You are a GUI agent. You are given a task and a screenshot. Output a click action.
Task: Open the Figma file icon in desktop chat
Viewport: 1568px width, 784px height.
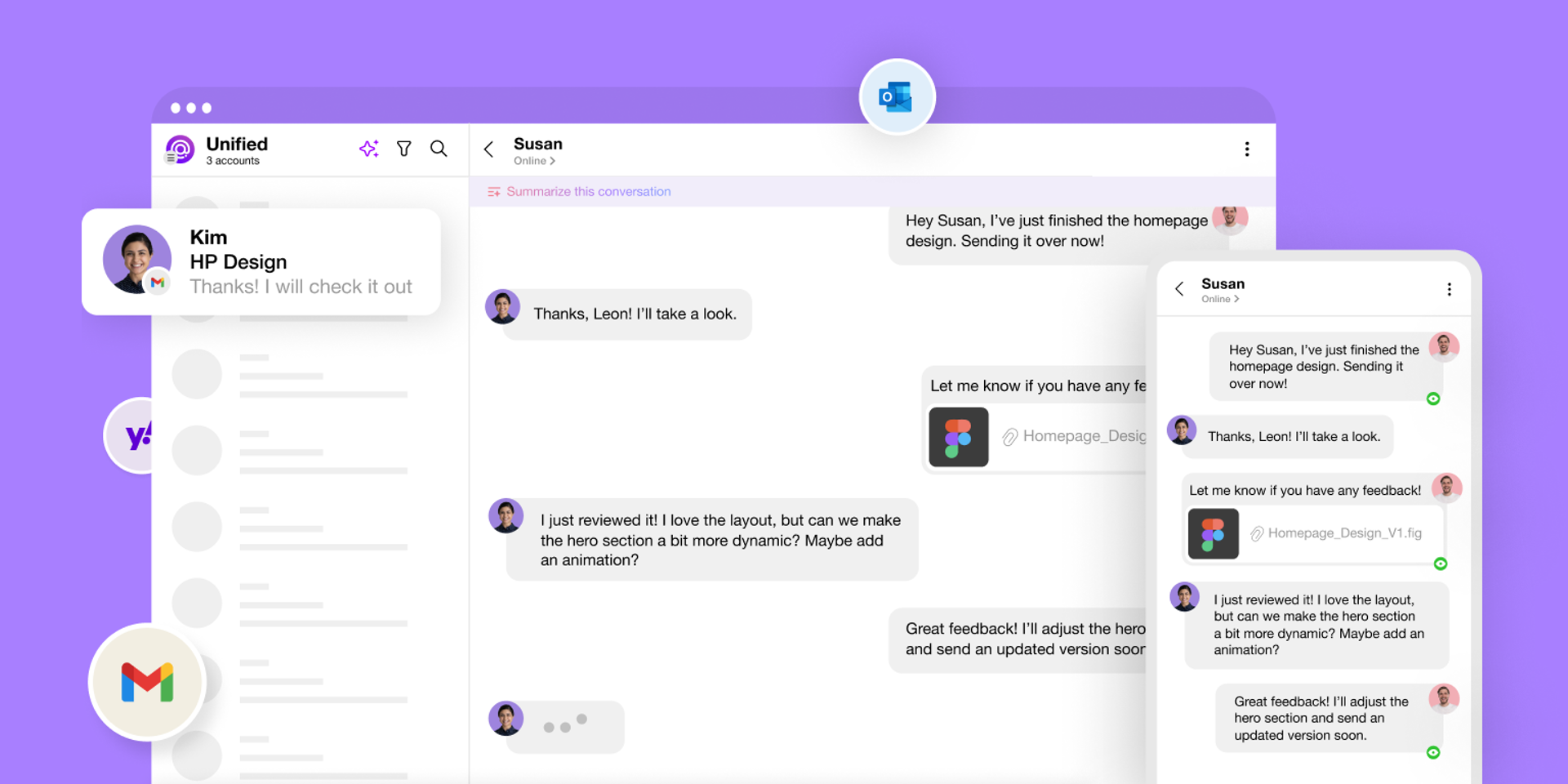point(959,437)
